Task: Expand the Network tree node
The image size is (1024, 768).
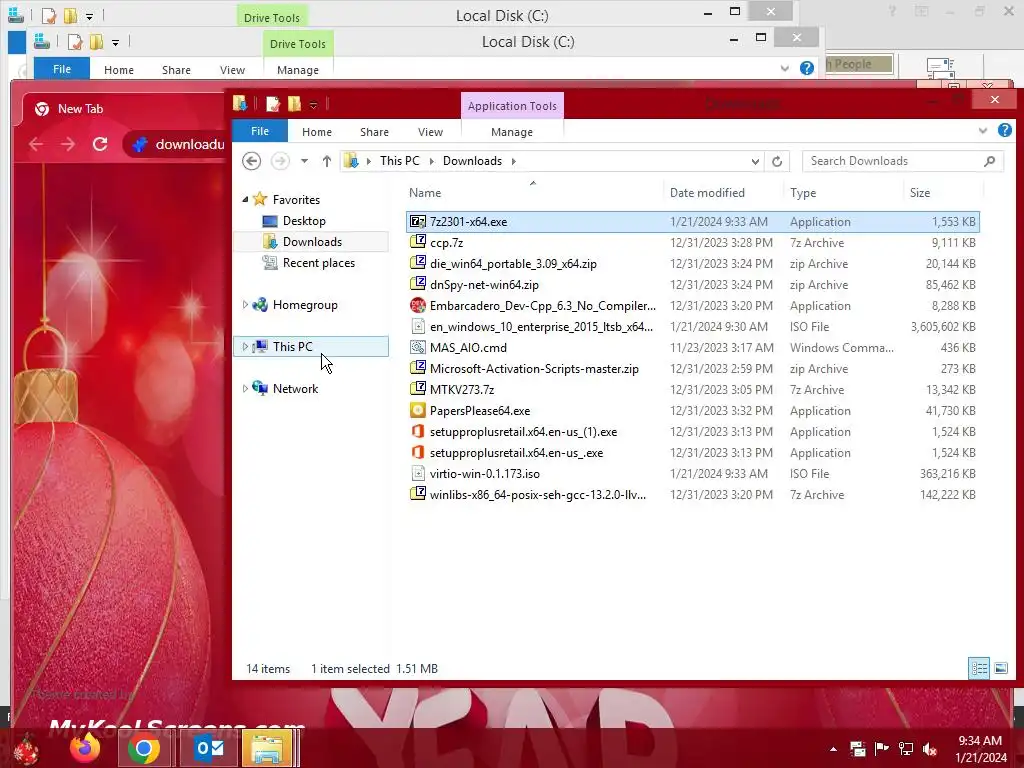Action: click(x=246, y=389)
